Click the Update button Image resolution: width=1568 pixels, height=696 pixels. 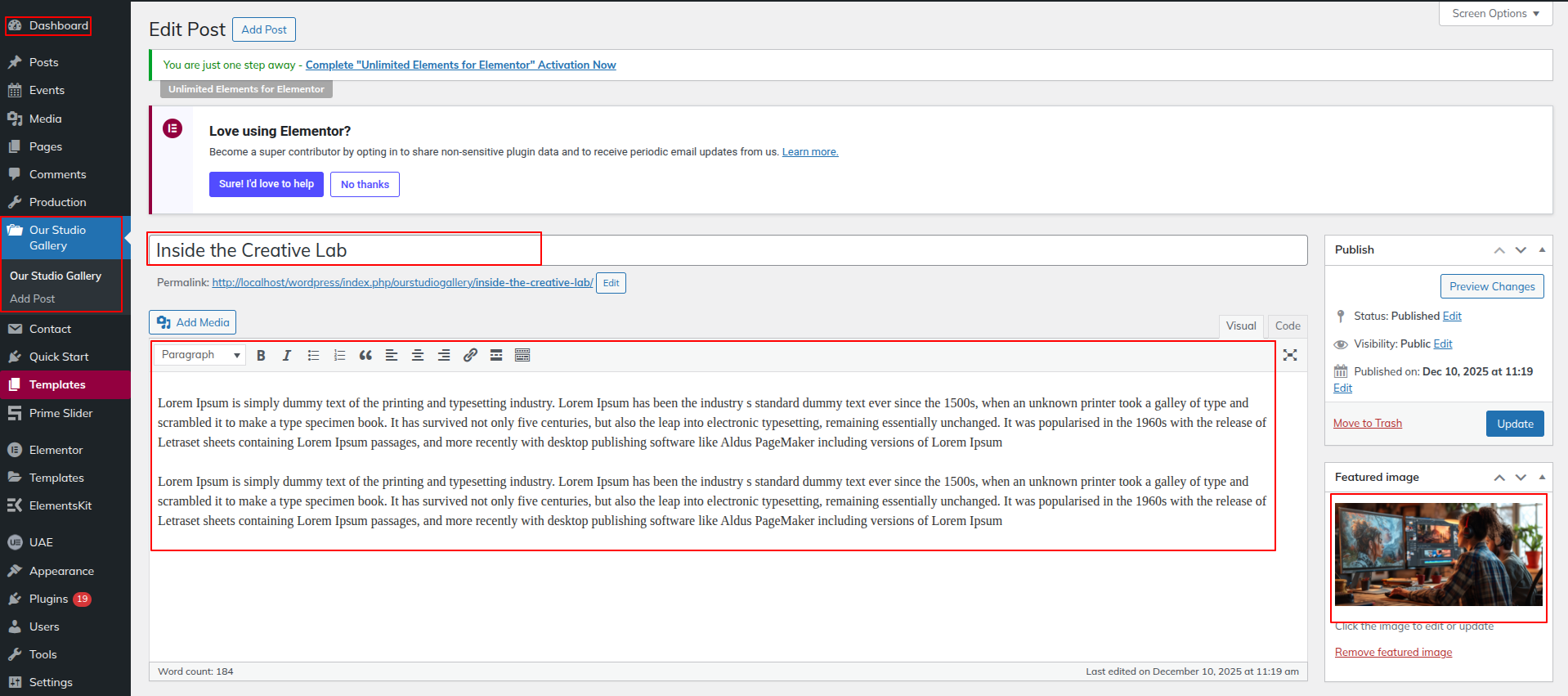pos(1515,424)
